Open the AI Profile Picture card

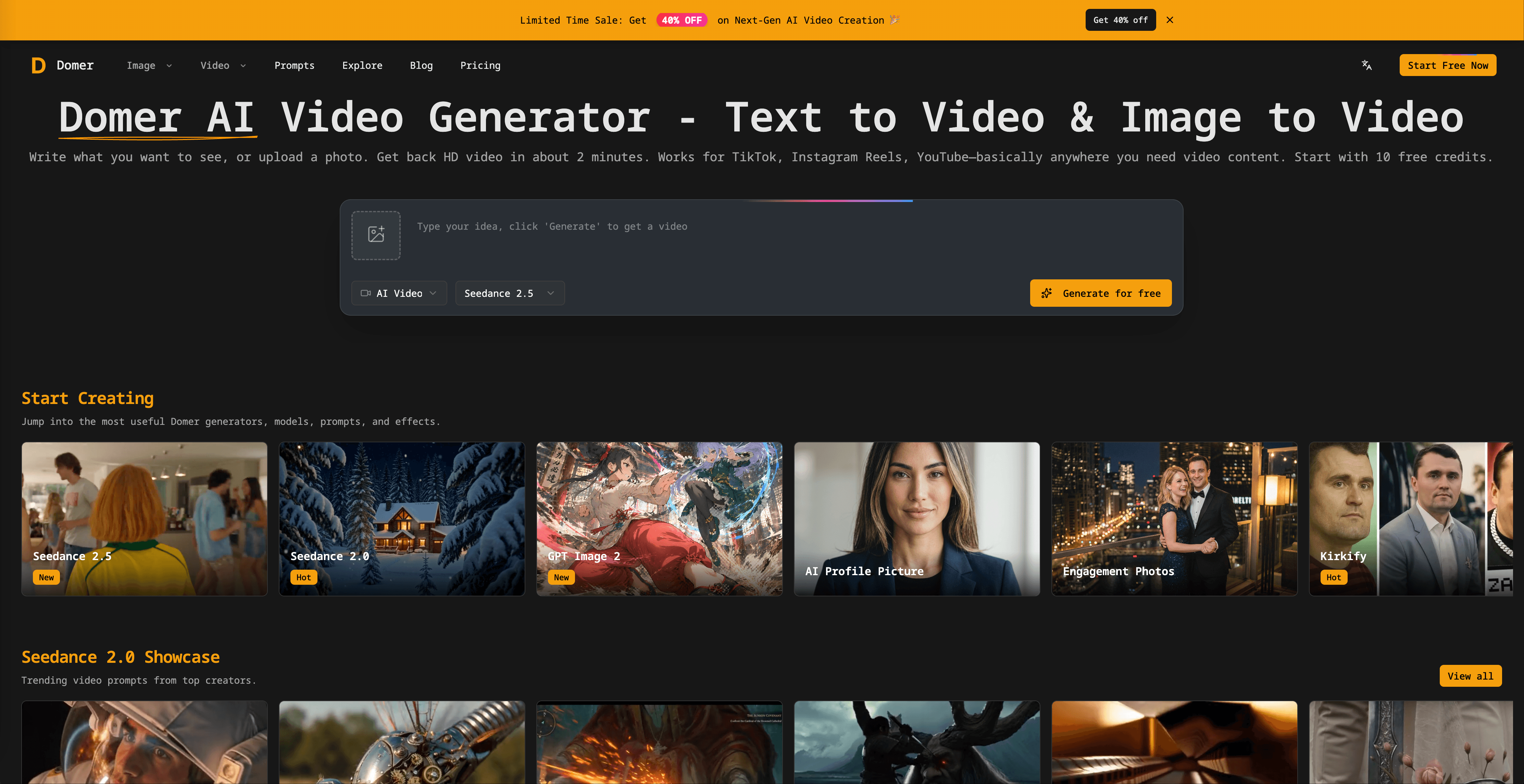pos(917,519)
